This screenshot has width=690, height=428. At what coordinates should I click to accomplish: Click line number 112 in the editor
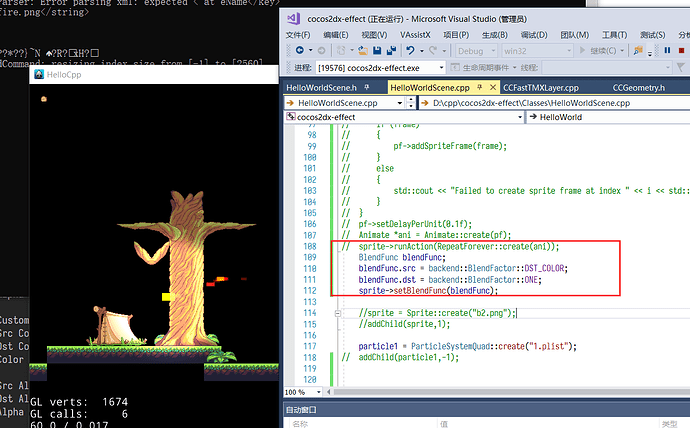click(310, 291)
